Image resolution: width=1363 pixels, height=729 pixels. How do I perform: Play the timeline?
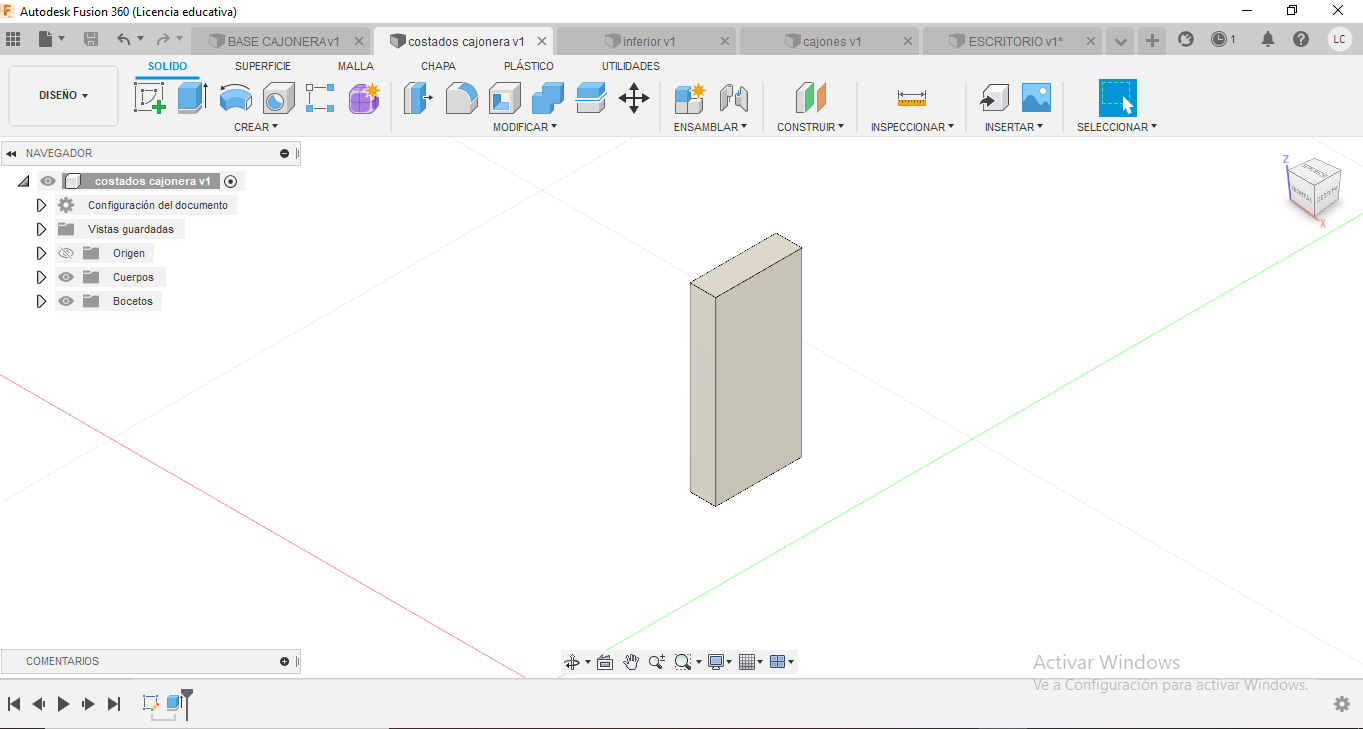(63, 704)
